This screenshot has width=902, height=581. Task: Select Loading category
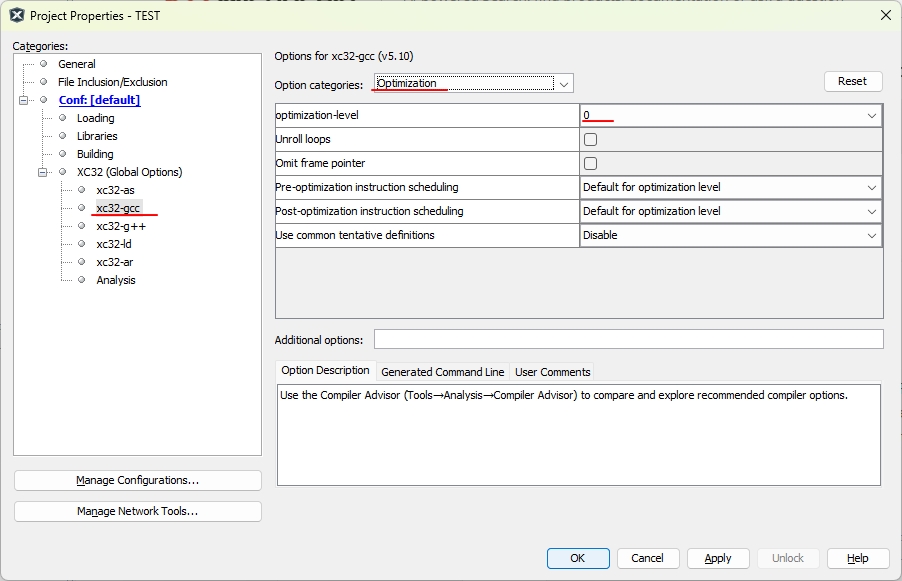(x=95, y=118)
